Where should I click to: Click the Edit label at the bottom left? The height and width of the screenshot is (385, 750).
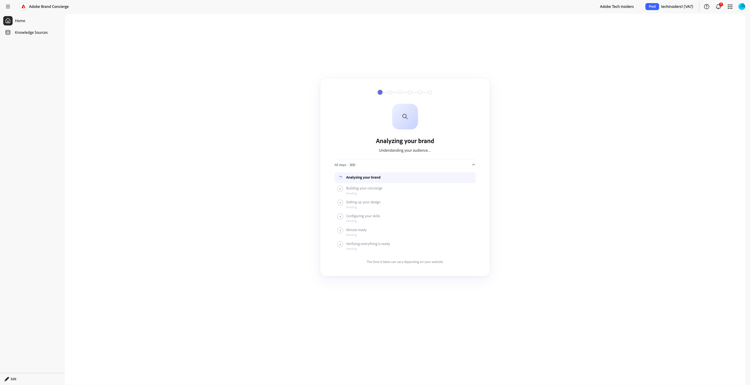coord(13,379)
